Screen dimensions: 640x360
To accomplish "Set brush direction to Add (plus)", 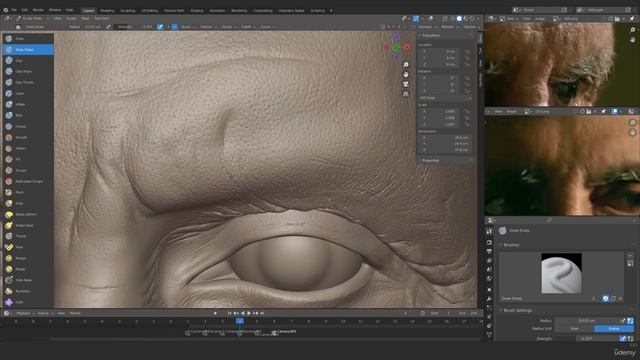I will click(167, 27).
